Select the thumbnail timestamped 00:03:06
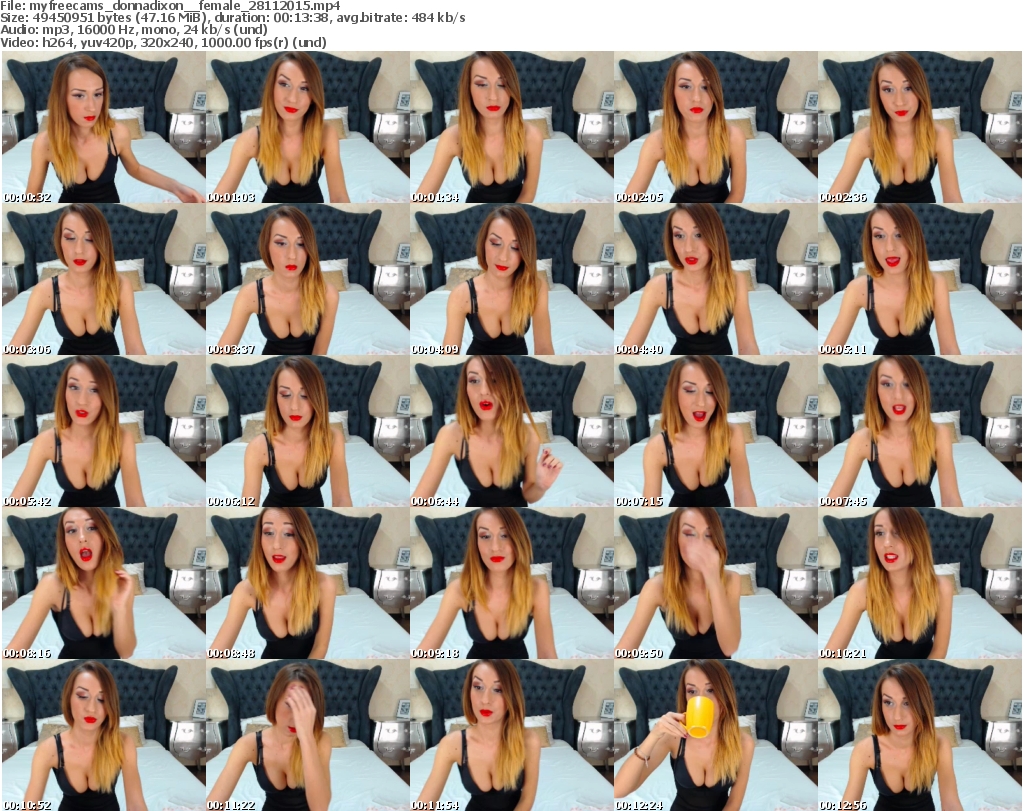 tap(104, 279)
